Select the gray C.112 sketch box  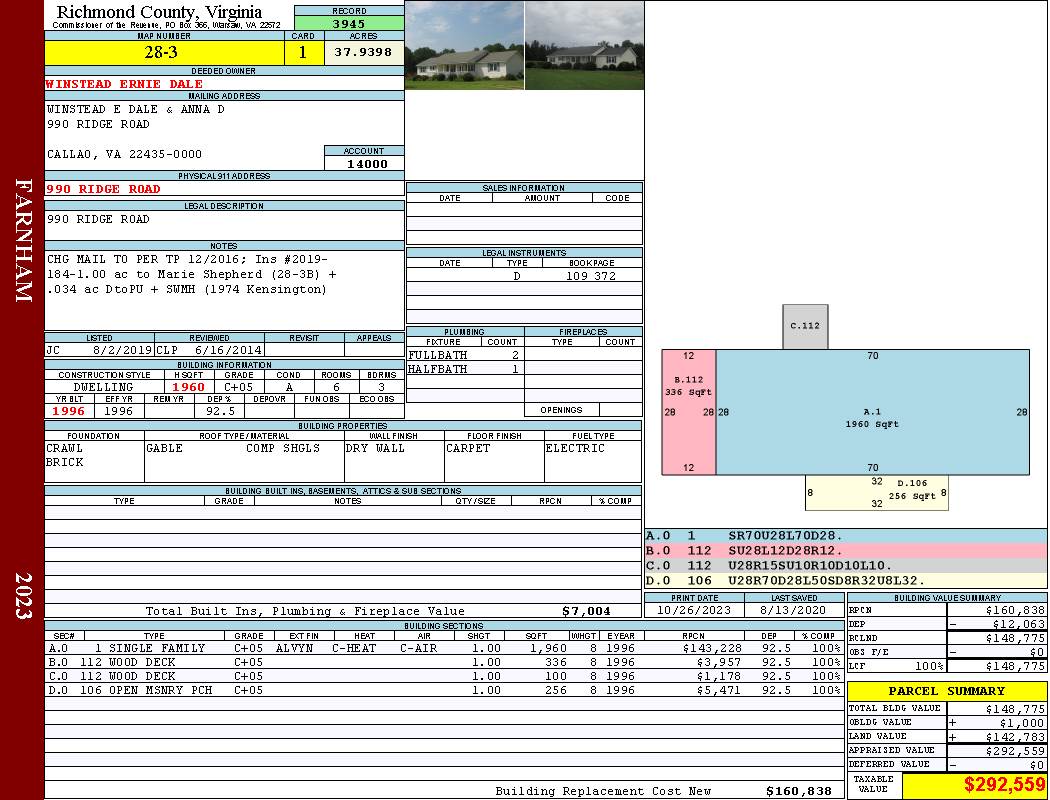click(x=805, y=327)
